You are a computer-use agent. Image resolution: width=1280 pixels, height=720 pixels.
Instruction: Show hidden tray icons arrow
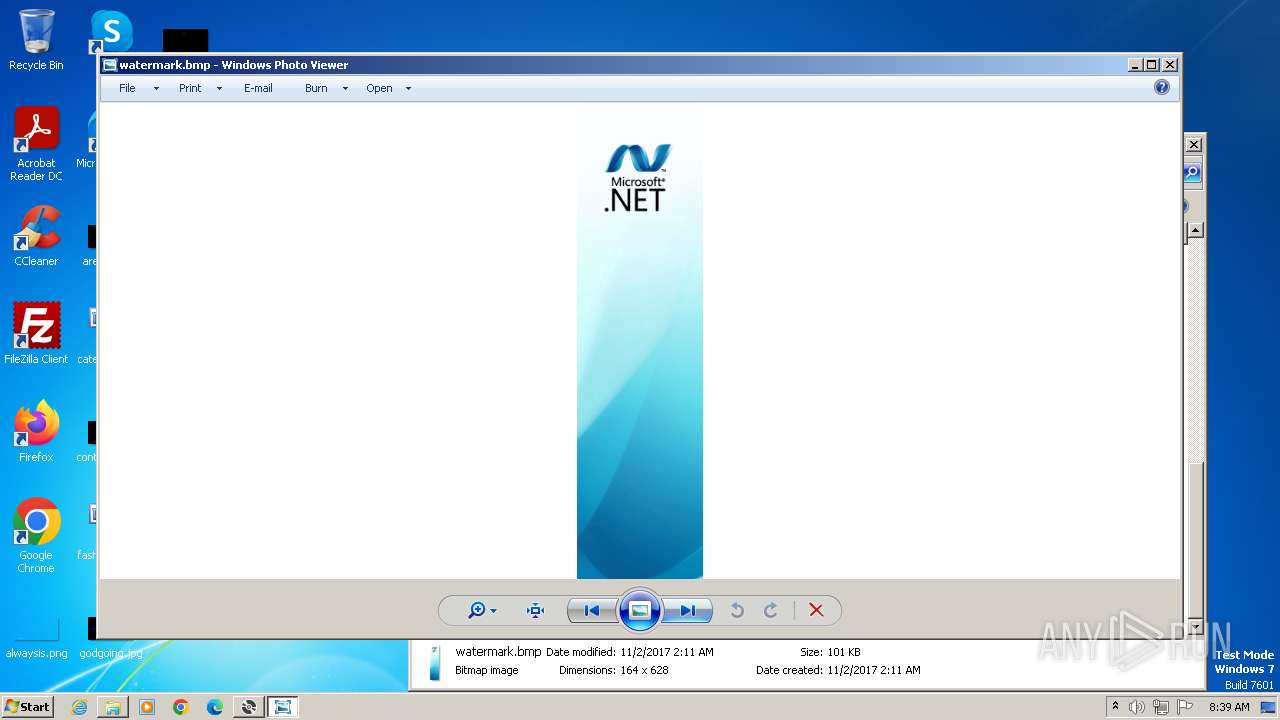coord(1115,706)
